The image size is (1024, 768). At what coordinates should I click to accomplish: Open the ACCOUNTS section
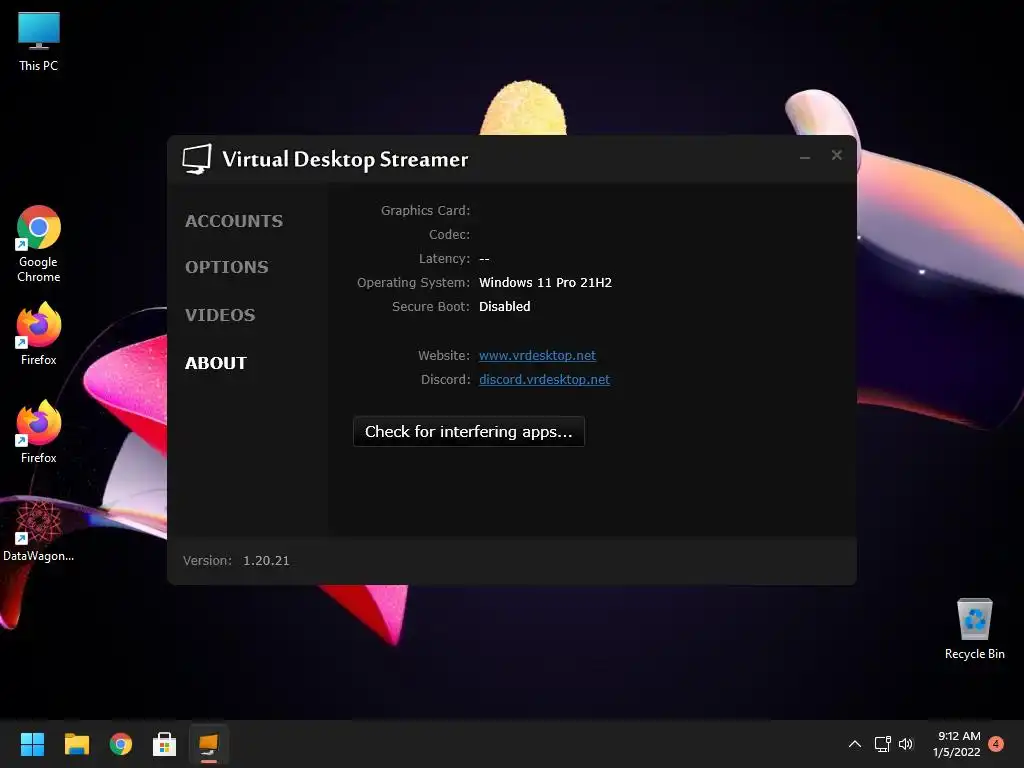point(234,221)
